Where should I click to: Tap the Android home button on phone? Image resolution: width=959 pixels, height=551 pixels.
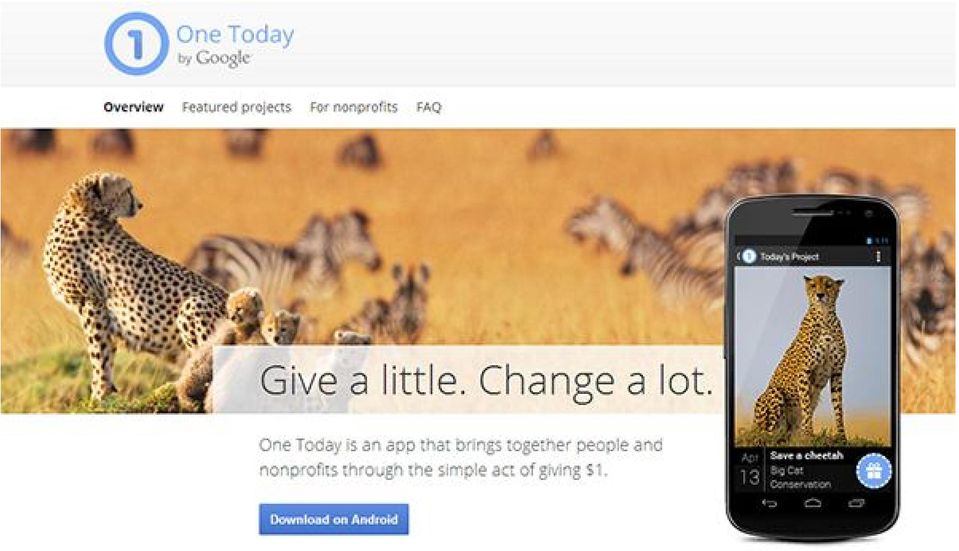click(x=813, y=503)
